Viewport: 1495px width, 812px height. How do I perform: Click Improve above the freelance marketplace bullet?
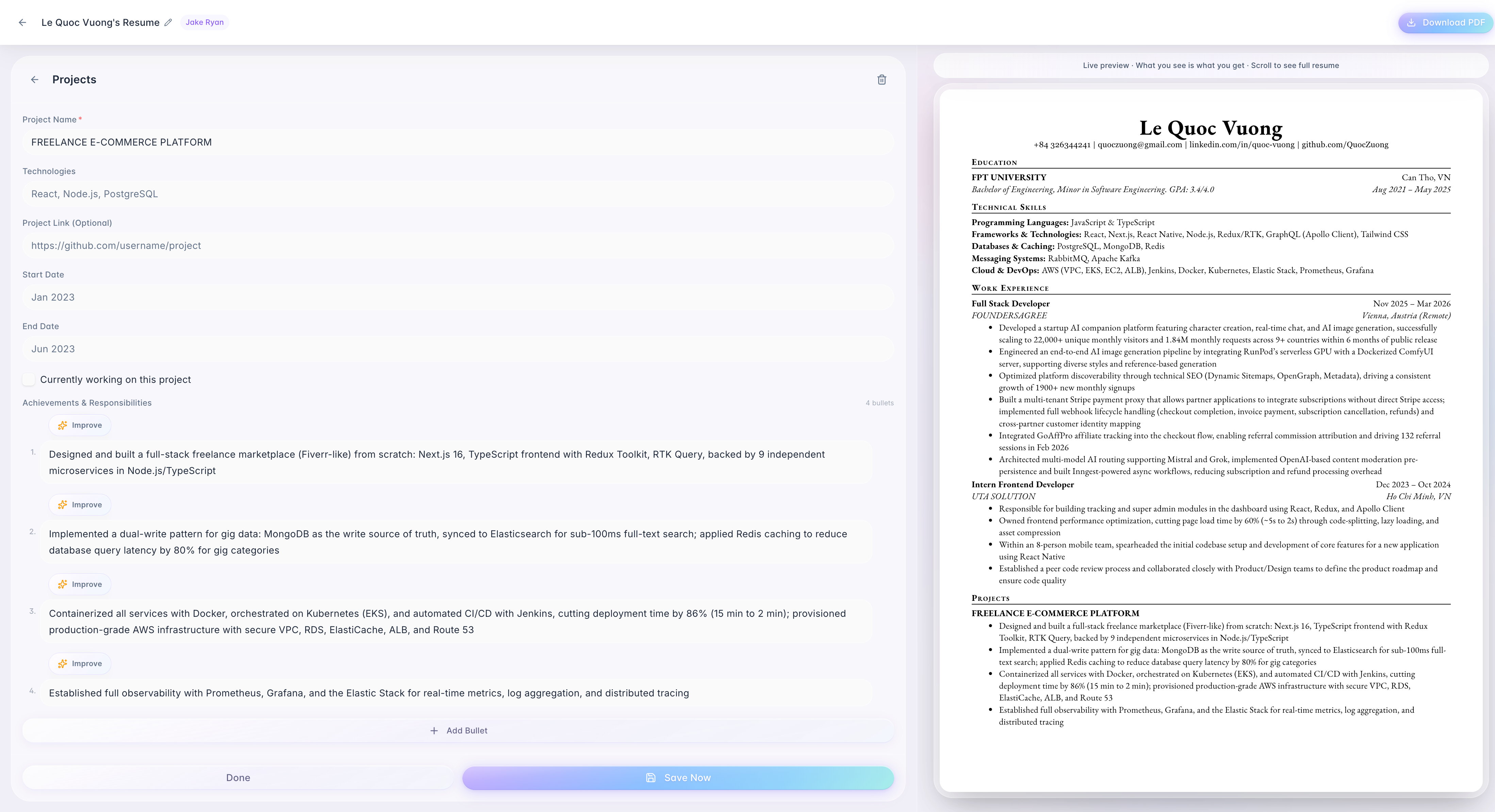click(80, 425)
